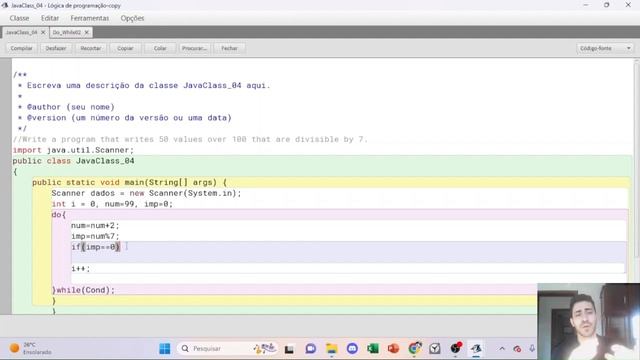Open File Explorer from the taskbar
This screenshot has width=640, height=360.
[x=331, y=349]
